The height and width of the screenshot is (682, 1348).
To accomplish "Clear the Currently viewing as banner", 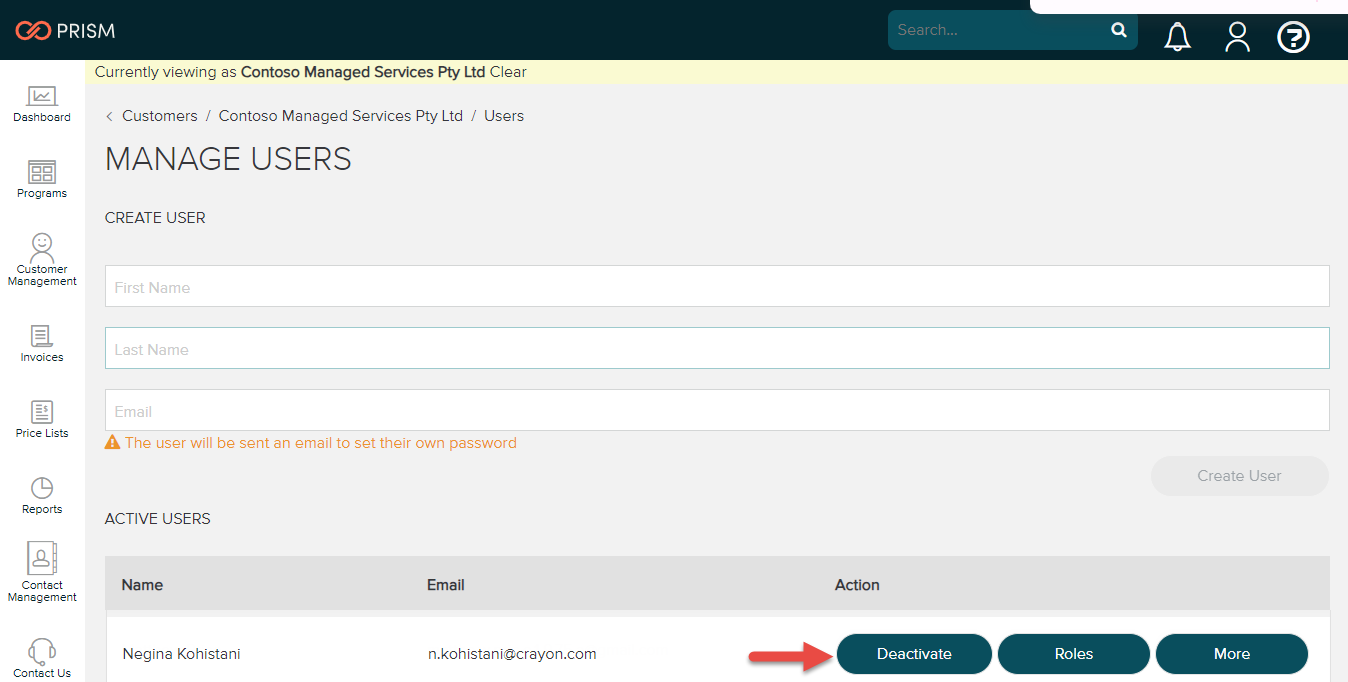I will tap(507, 72).
